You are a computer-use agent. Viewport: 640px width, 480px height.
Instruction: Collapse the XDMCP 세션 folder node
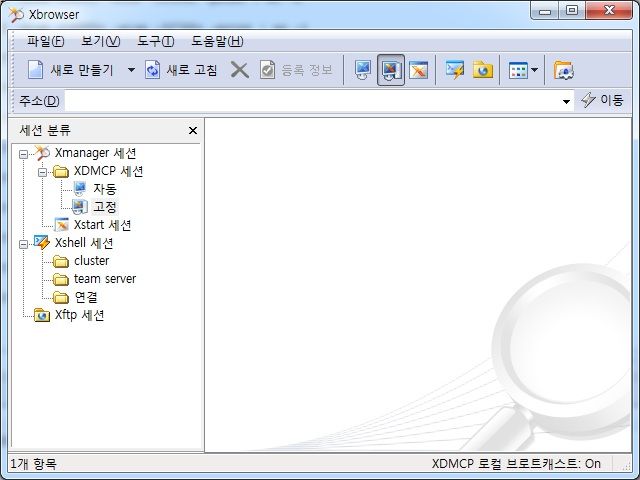coord(42,172)
